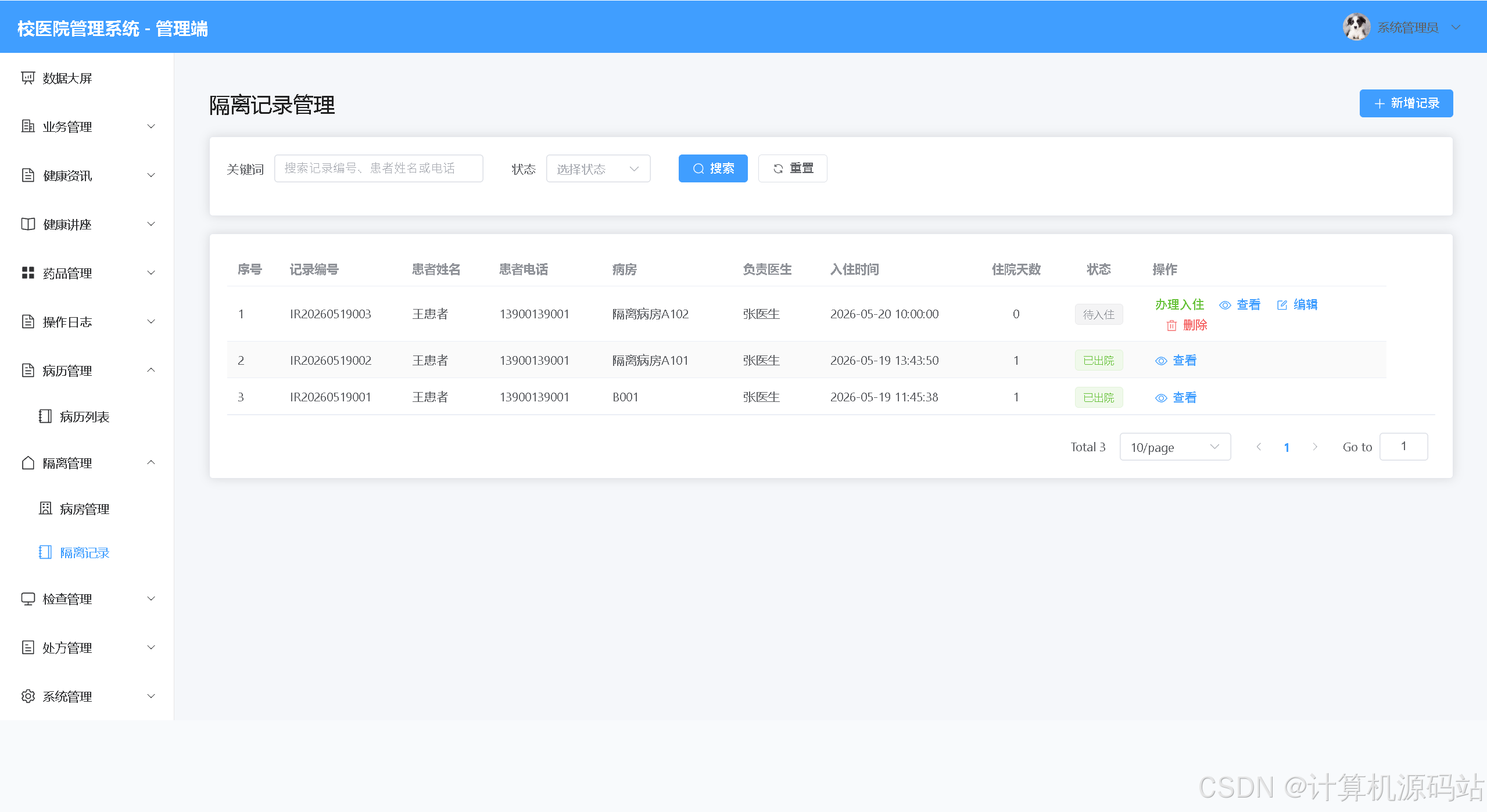Expand 药品管理 menu chevron
This screenshot has width=1487, height=812.
point(151,272)
